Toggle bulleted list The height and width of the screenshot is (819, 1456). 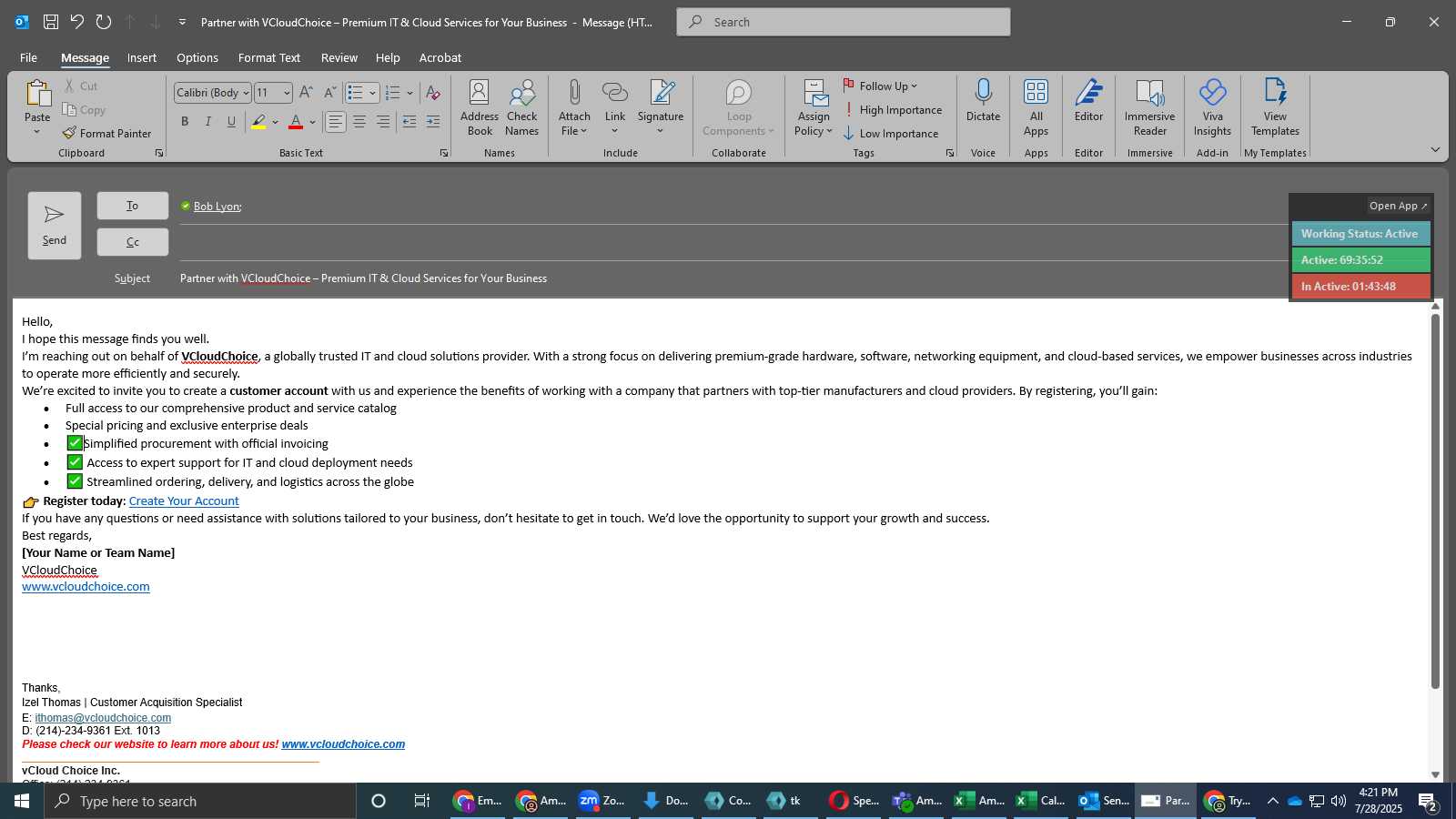355,93
